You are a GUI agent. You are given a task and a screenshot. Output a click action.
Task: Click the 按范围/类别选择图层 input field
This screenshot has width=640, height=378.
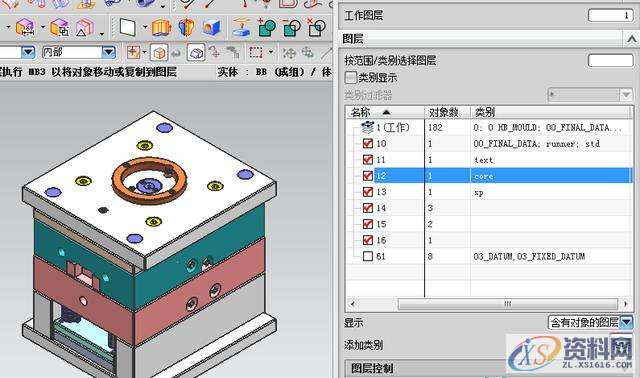click(611, 61)
